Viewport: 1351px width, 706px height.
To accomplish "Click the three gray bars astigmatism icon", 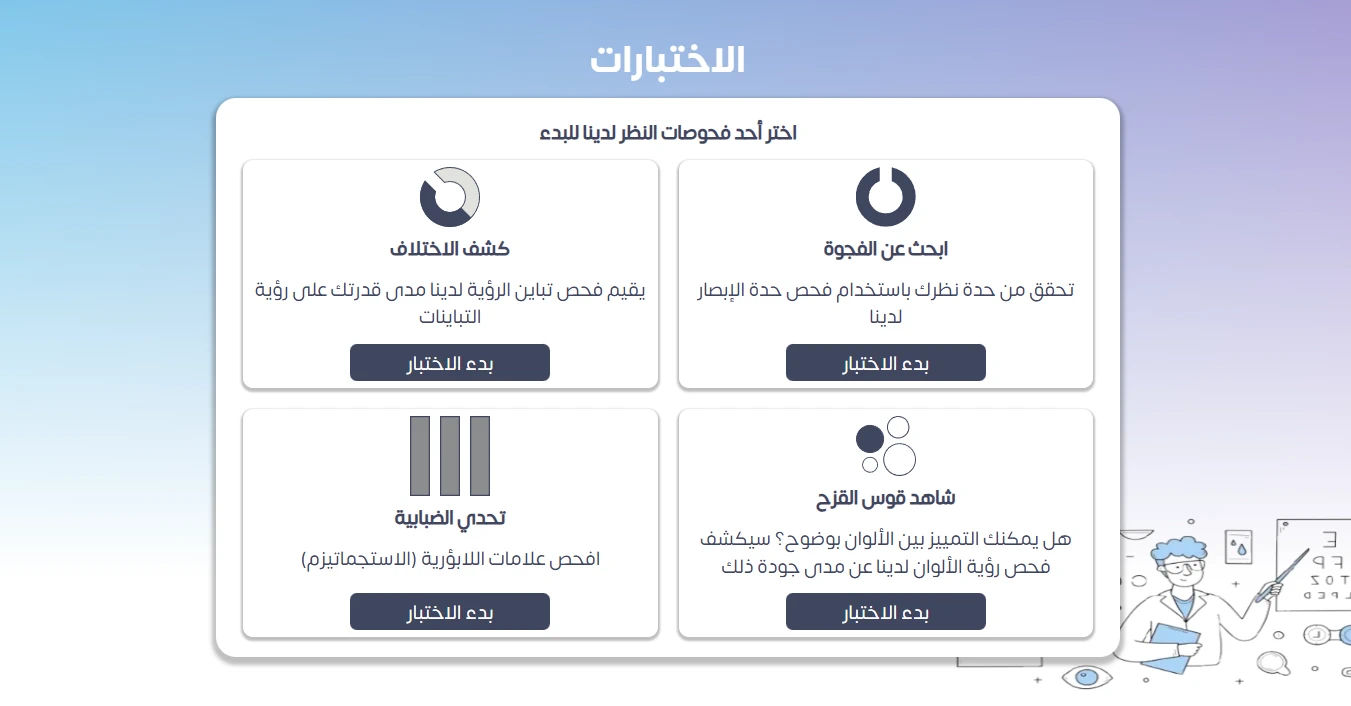I will [450, 456].
